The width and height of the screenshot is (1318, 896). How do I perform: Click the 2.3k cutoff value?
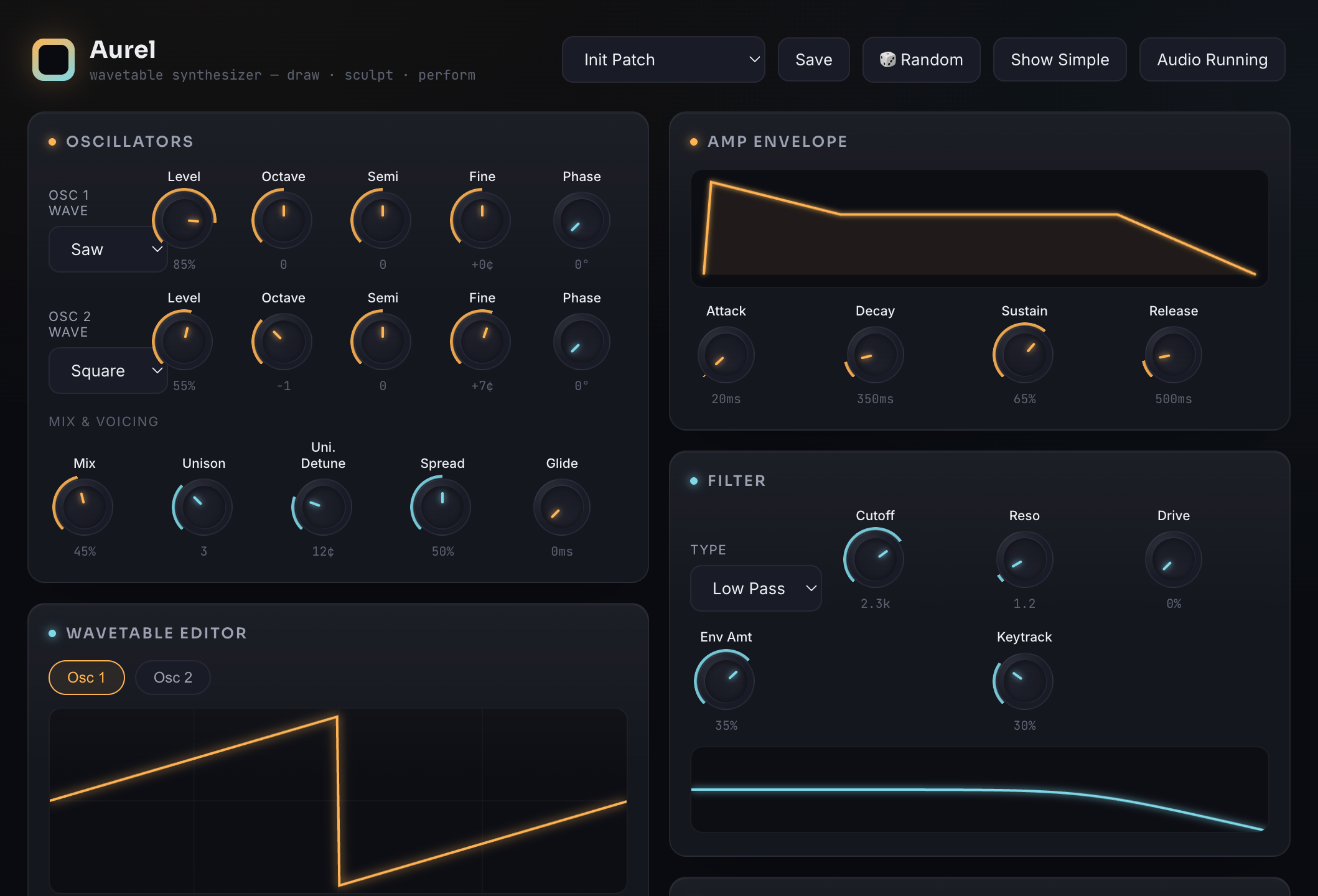click(876, 604)
